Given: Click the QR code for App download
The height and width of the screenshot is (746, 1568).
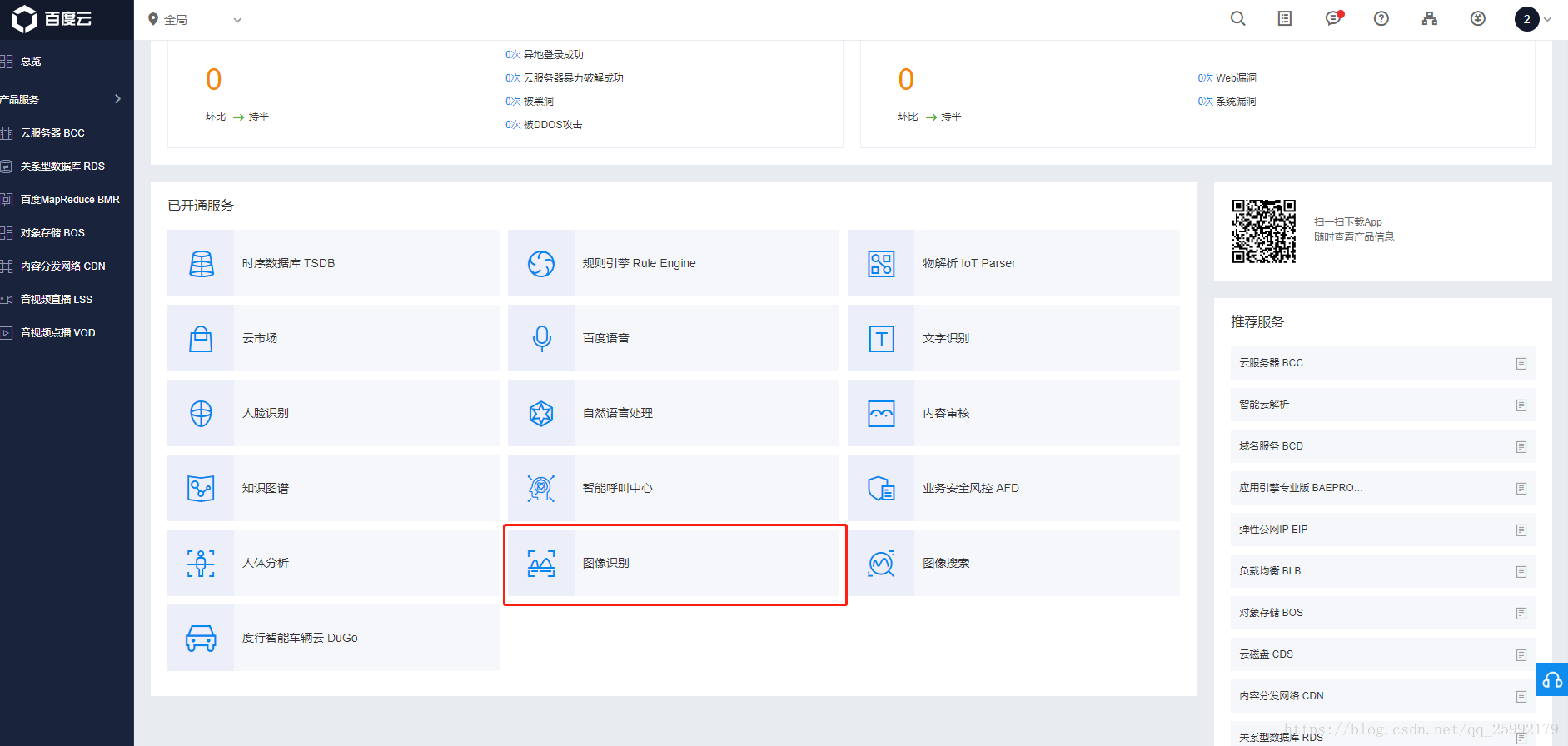Looking at the screenshot, I should [x=1264, y=231].
